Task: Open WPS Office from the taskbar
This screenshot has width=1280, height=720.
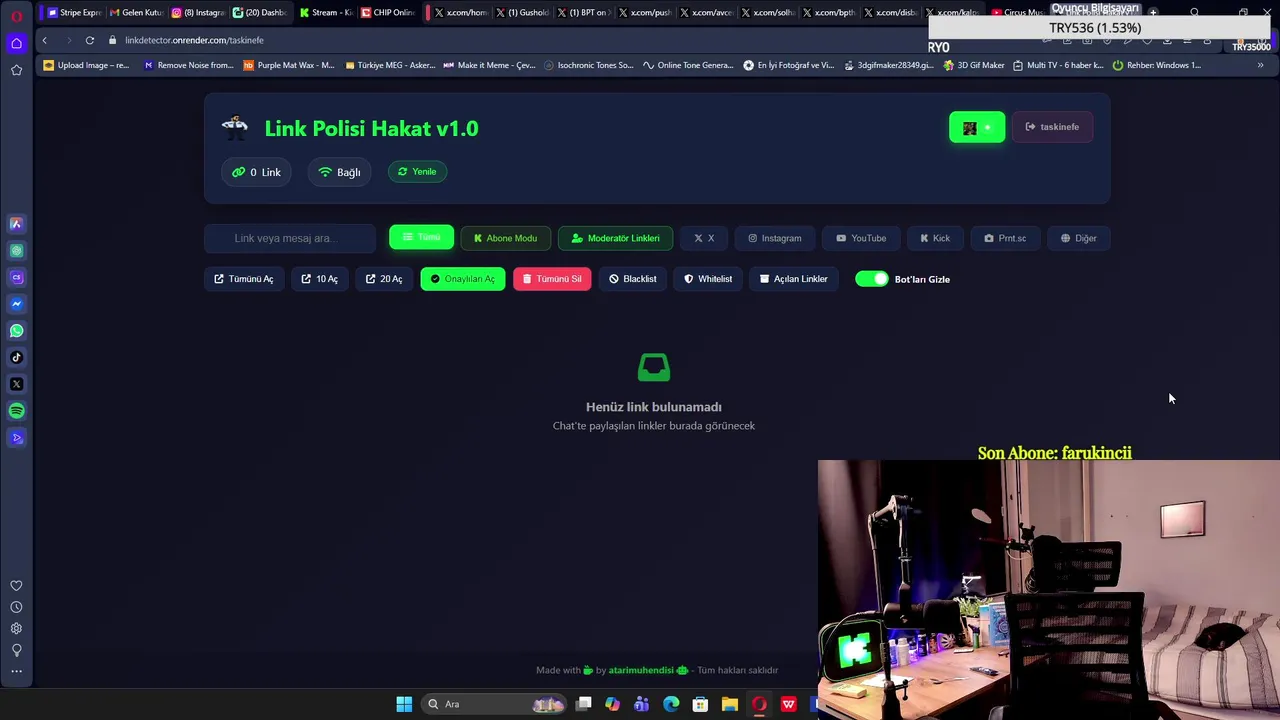Action: 789,704
